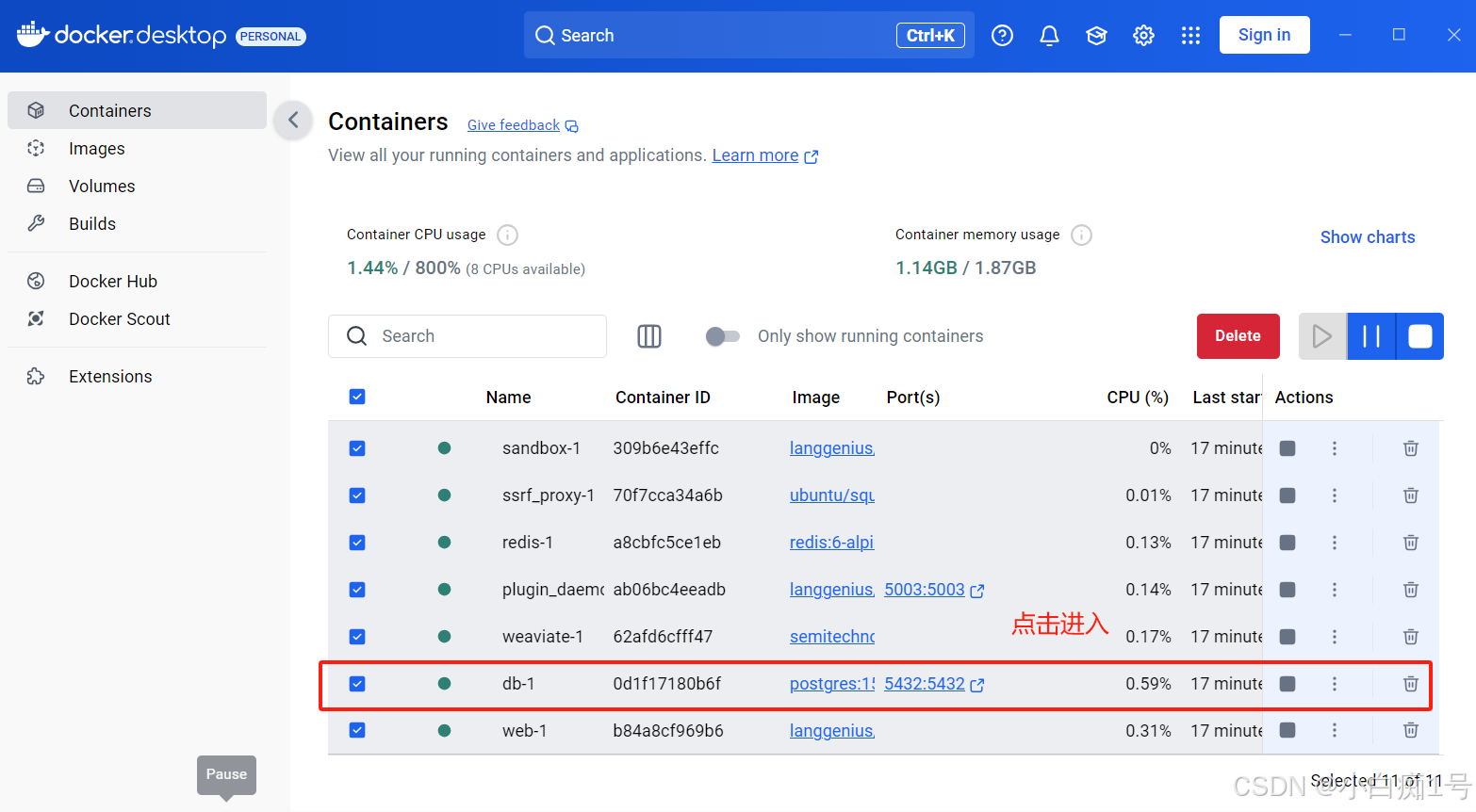This screenshot has width=1476, height=812.
Task: Open the 5432:5432 port link
Action: (x=925, y=684)
